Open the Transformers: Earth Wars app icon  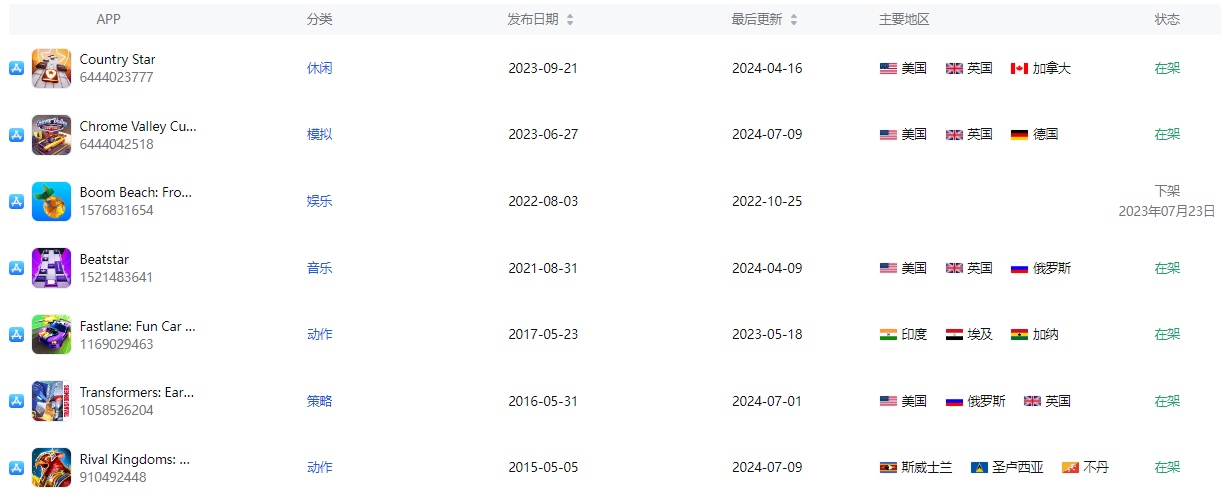(x=51, y=401)
